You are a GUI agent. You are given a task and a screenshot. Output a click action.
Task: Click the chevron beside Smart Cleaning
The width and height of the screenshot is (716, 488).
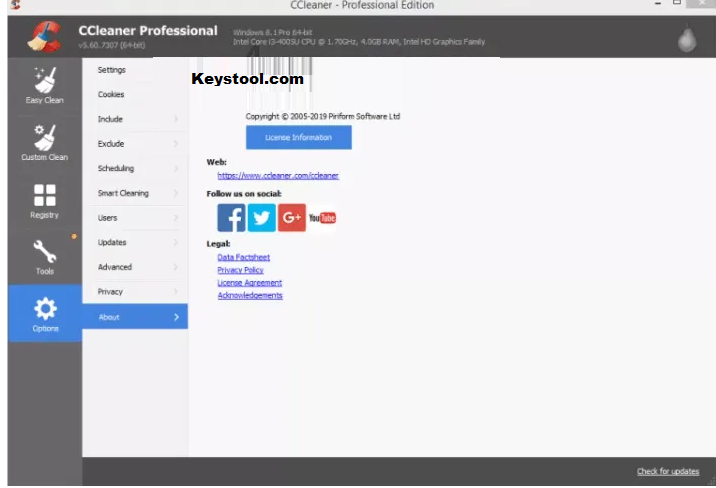[x=176, y=193]
